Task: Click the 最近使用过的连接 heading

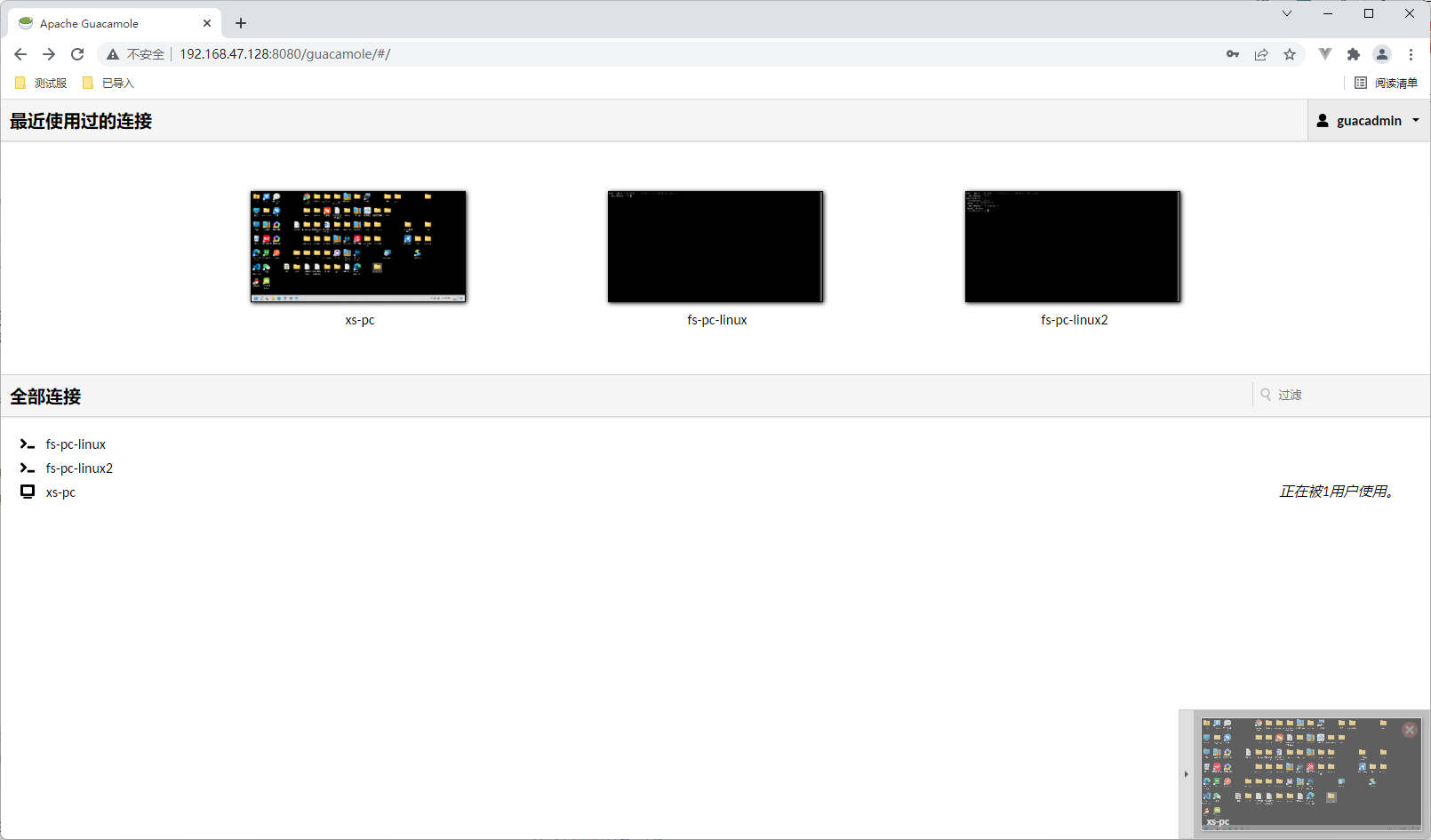Action: point(81,121)
